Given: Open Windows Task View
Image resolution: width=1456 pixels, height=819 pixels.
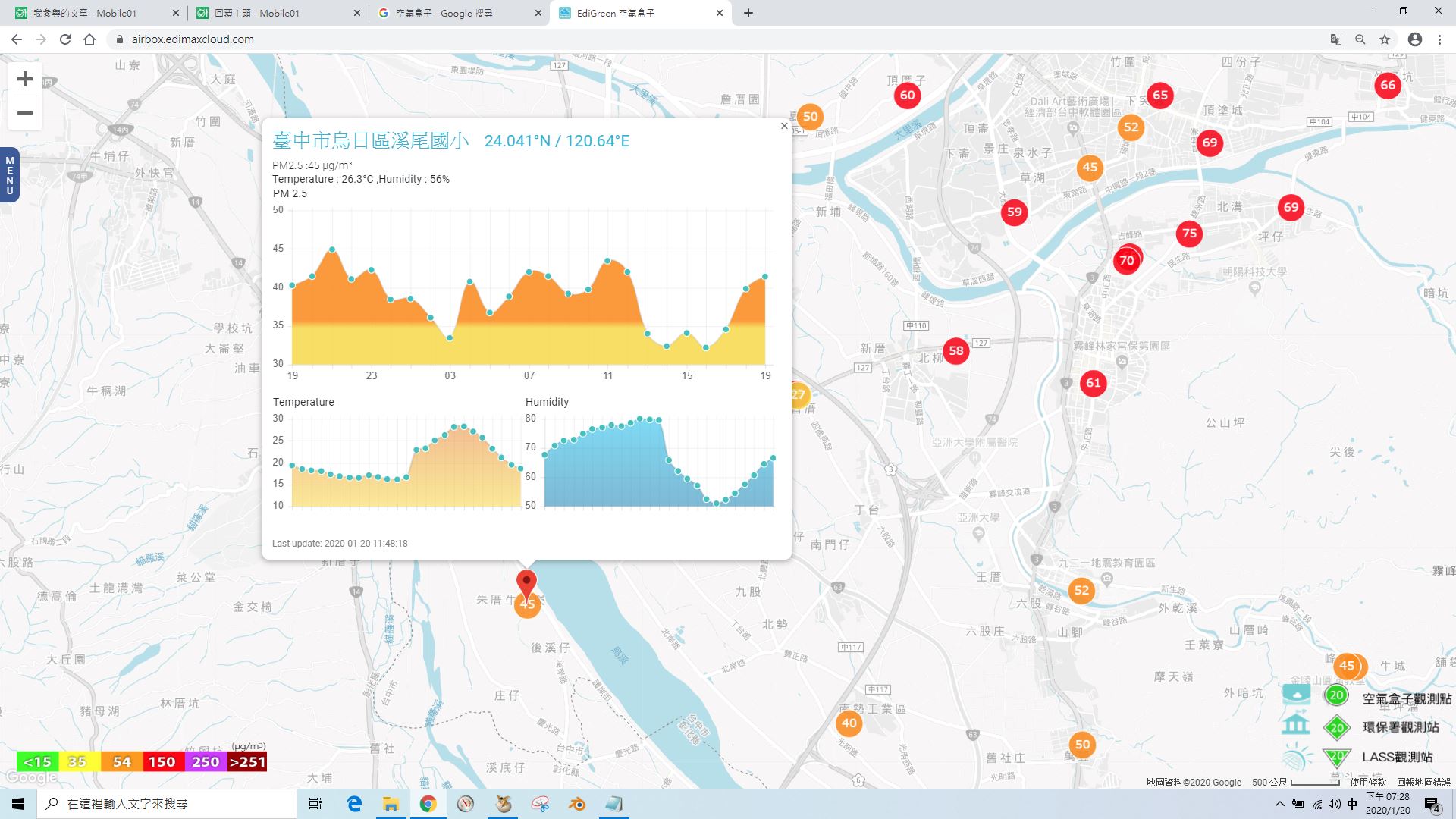Looking at the screenshot, I should pos(315,804).
